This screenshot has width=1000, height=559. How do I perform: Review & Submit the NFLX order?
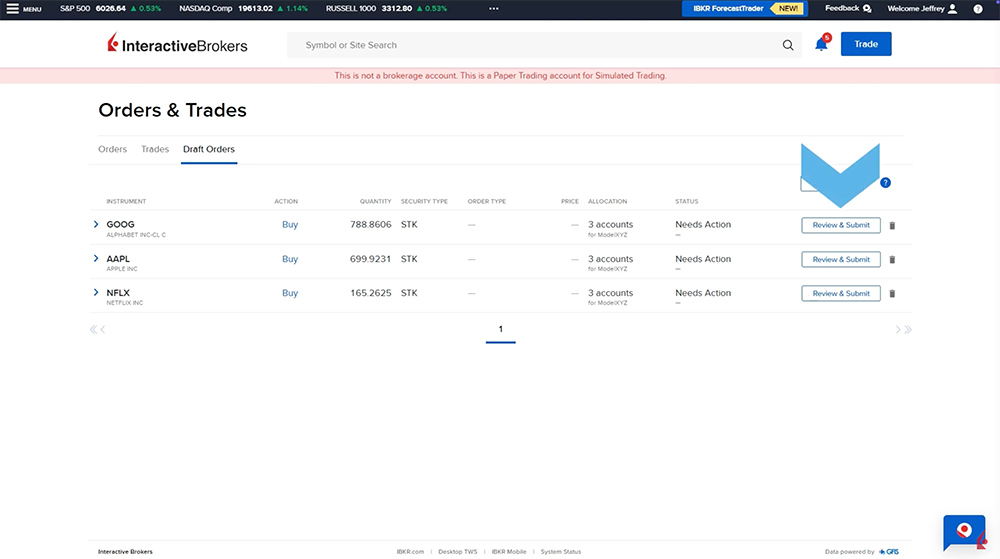841,293
